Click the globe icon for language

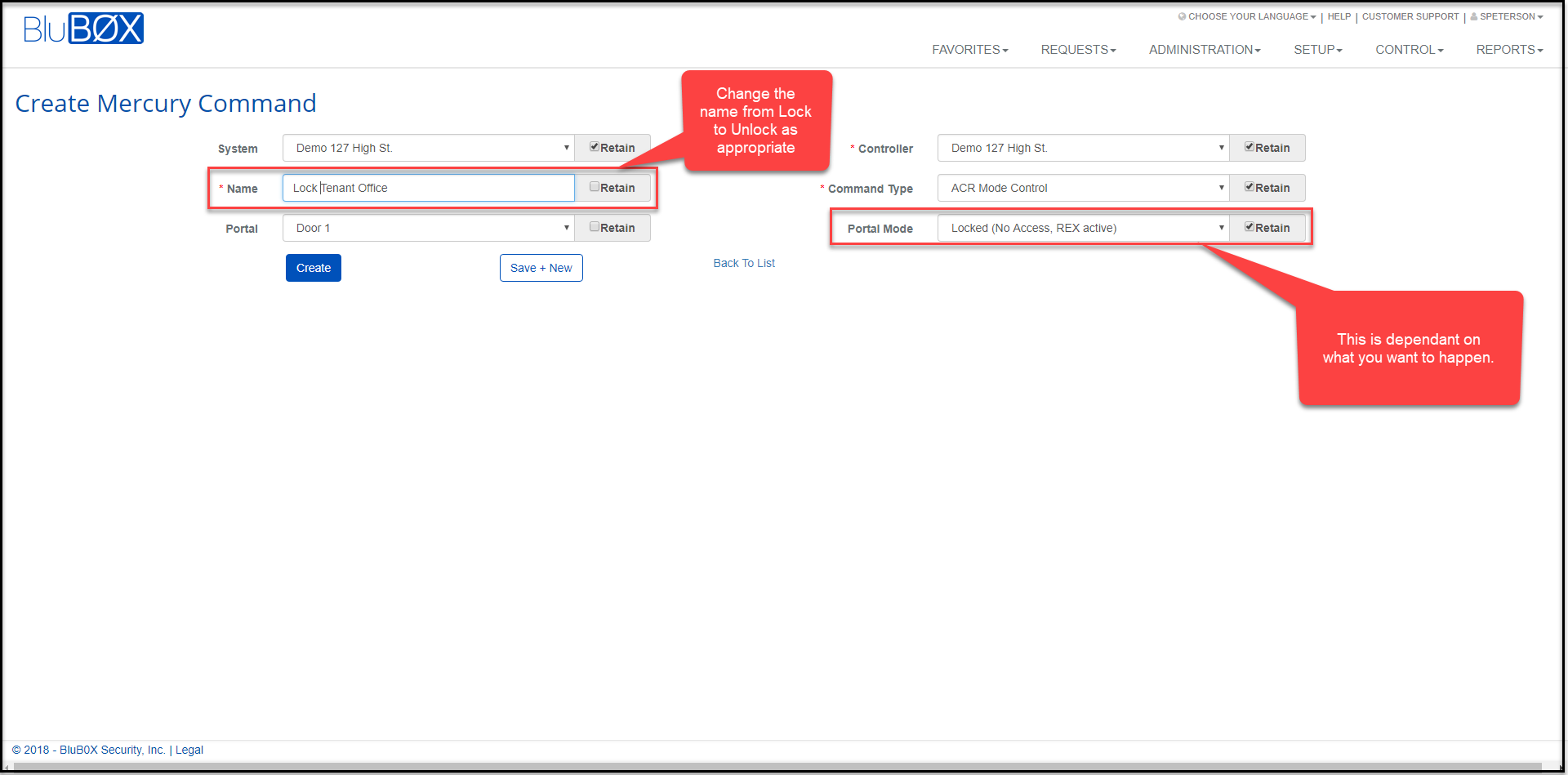[x=1182, y=16]
